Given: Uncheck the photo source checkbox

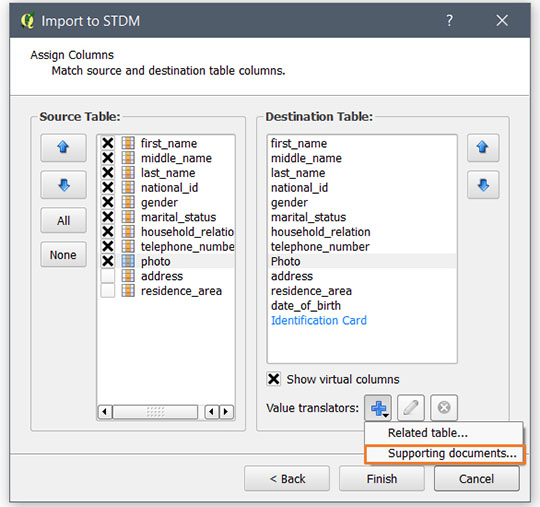Looking at the screenshot, I should (108, 261).
